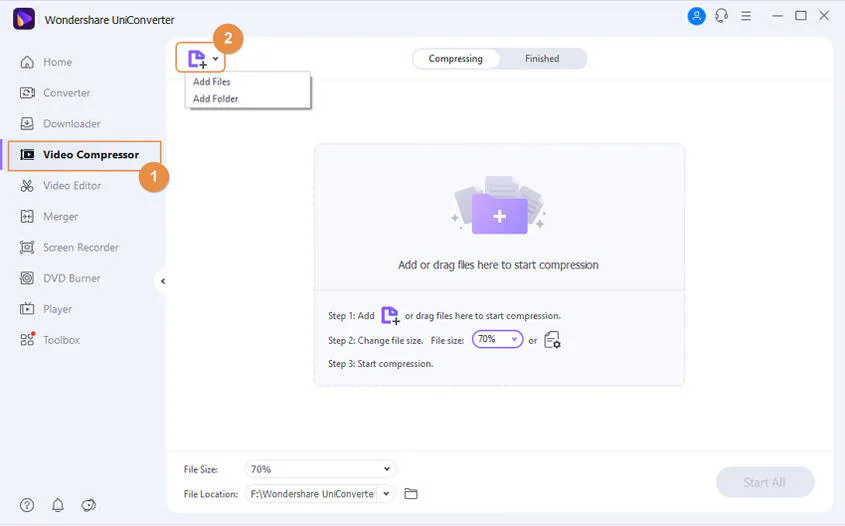Image resolution: width=845 pixels, height=526 pixels.
Task: Expand the File Location dropdown arrow
Action: click(386, 494)
